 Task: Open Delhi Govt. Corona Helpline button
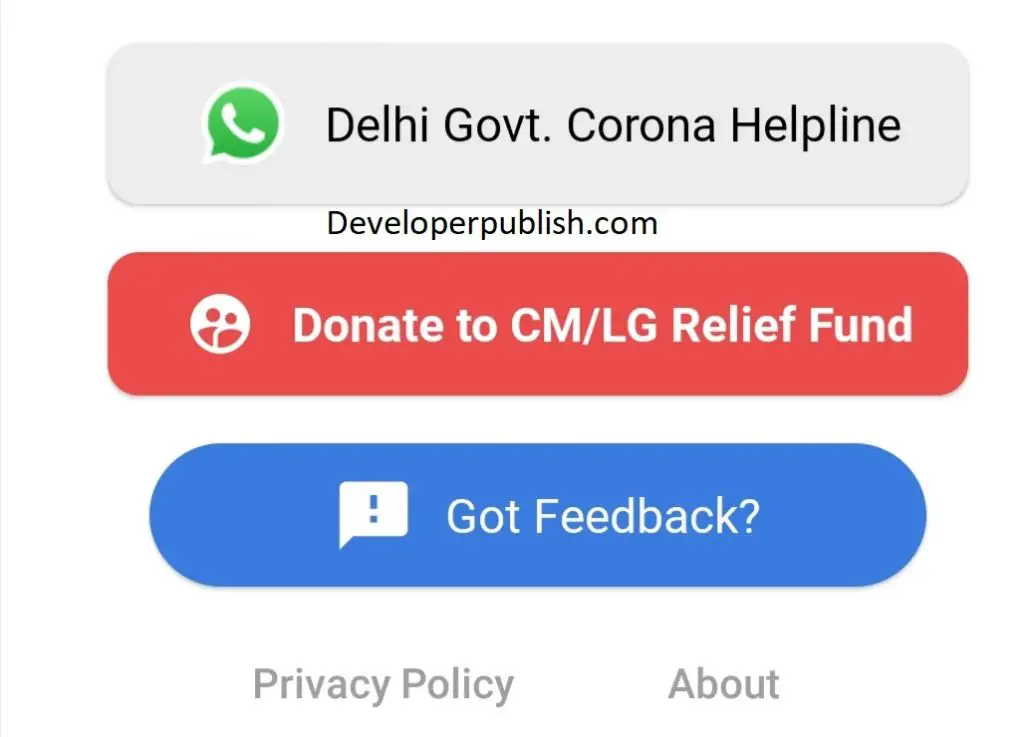tap(537, 124)
